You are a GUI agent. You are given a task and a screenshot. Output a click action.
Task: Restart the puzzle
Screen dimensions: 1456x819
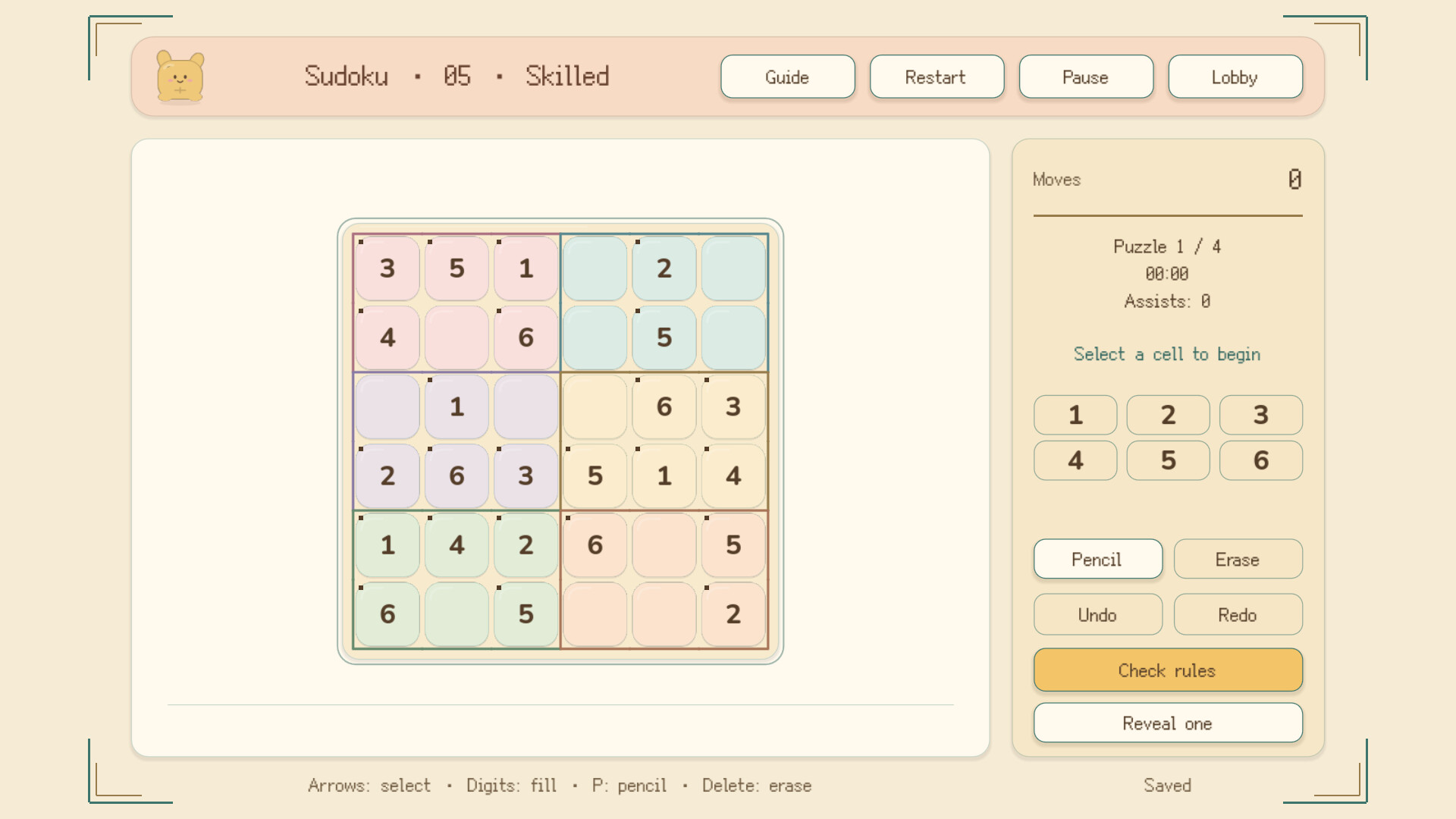[937, 77]
